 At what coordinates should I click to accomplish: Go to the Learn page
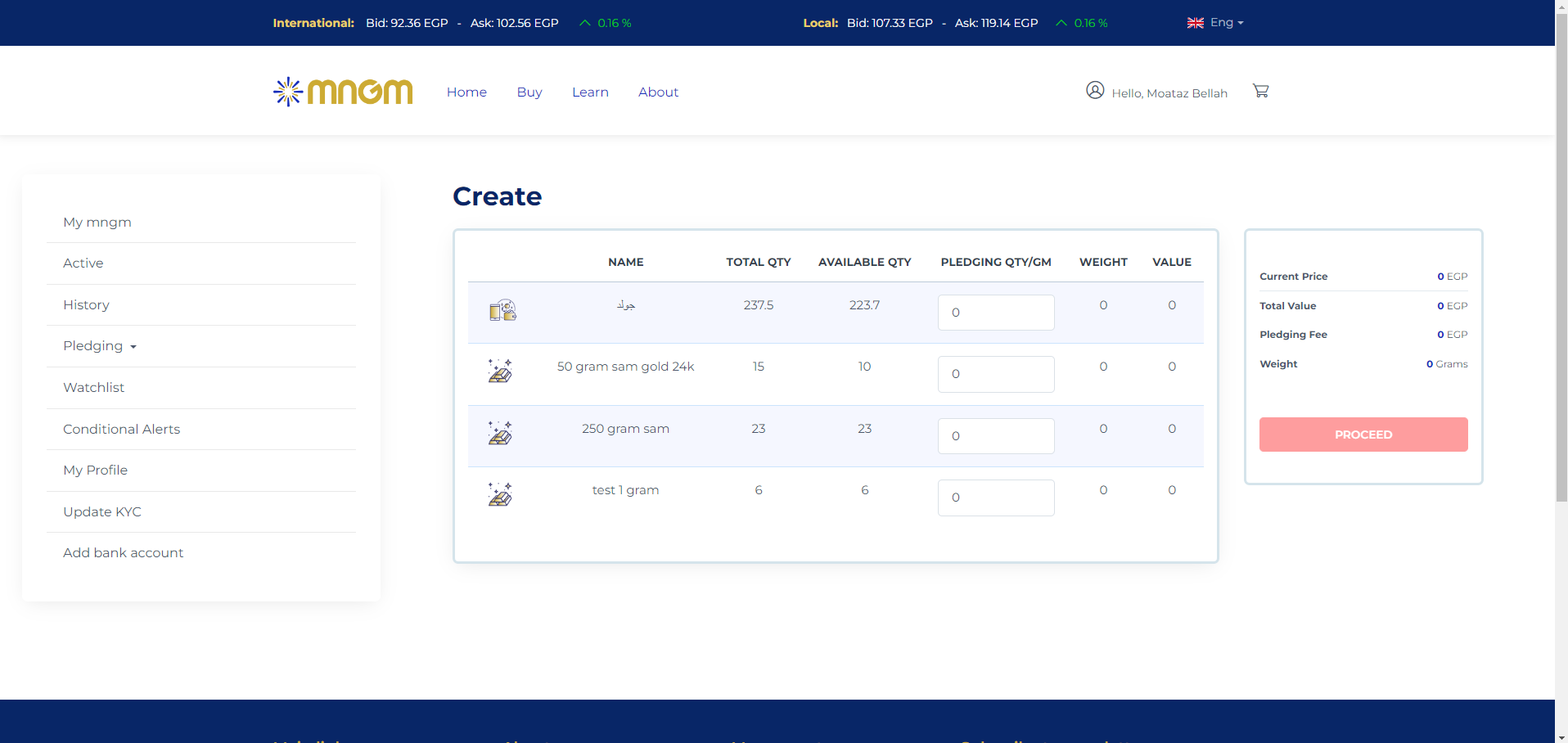coord(590,92)
